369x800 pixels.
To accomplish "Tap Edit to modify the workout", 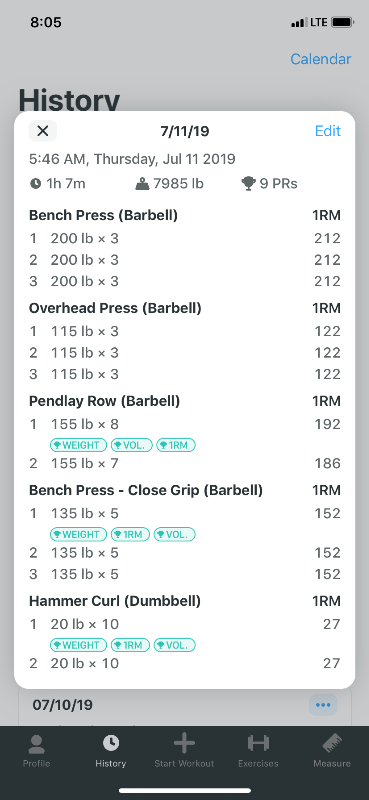I will click(328, 131).
